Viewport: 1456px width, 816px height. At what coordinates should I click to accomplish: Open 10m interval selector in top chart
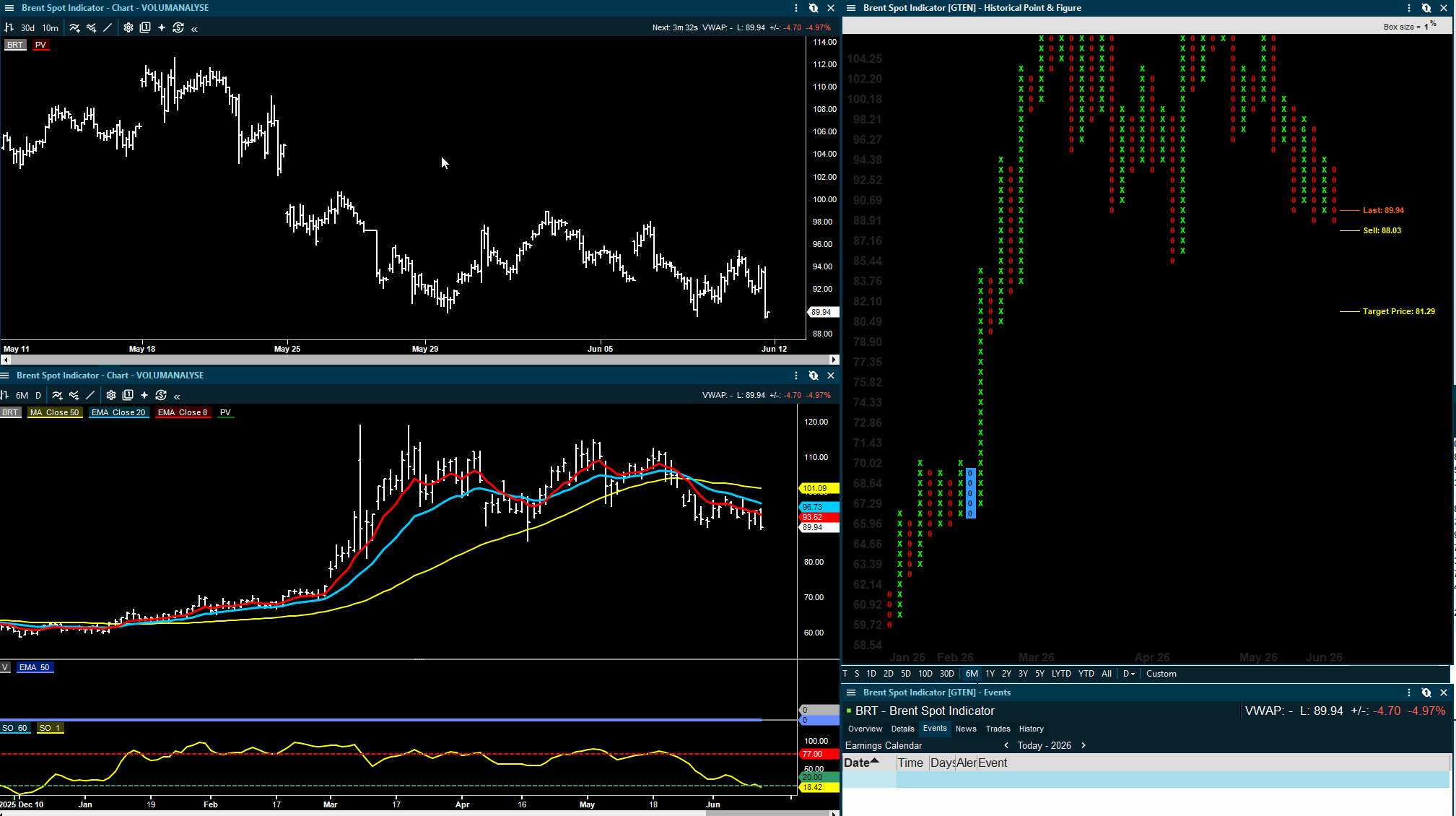tap(50, 28)
